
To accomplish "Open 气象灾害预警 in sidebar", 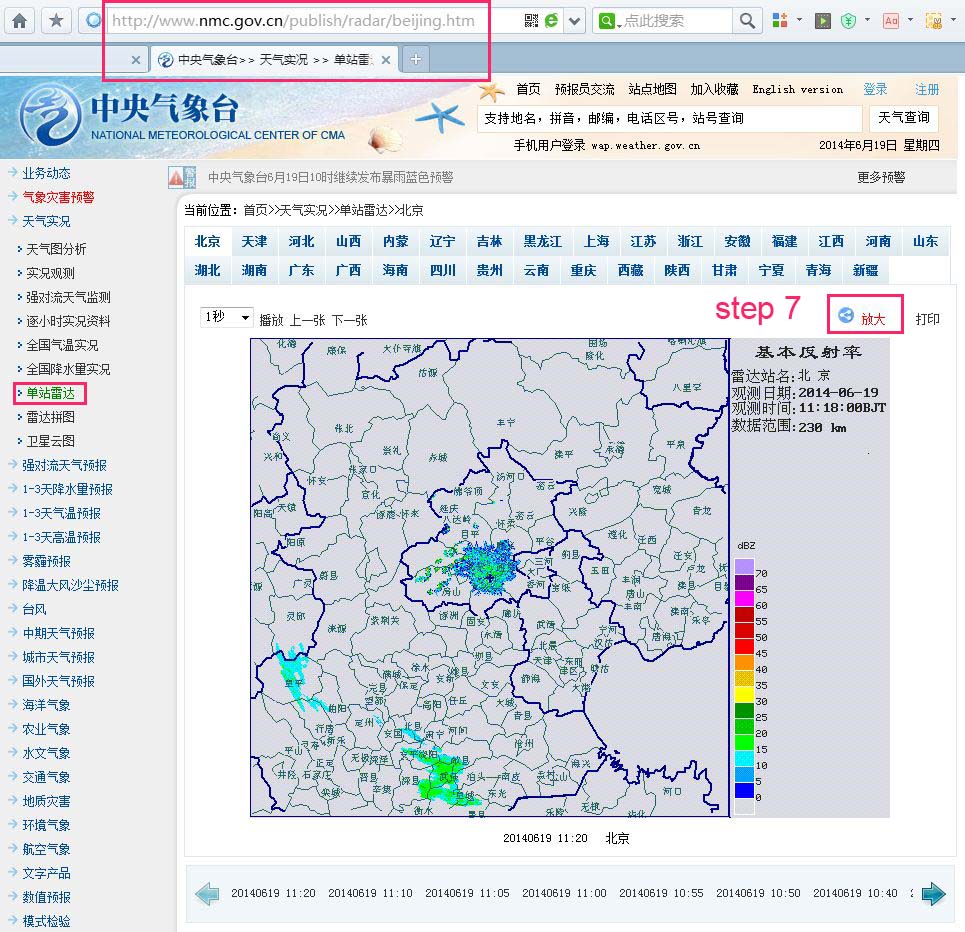I will (58, 198).
